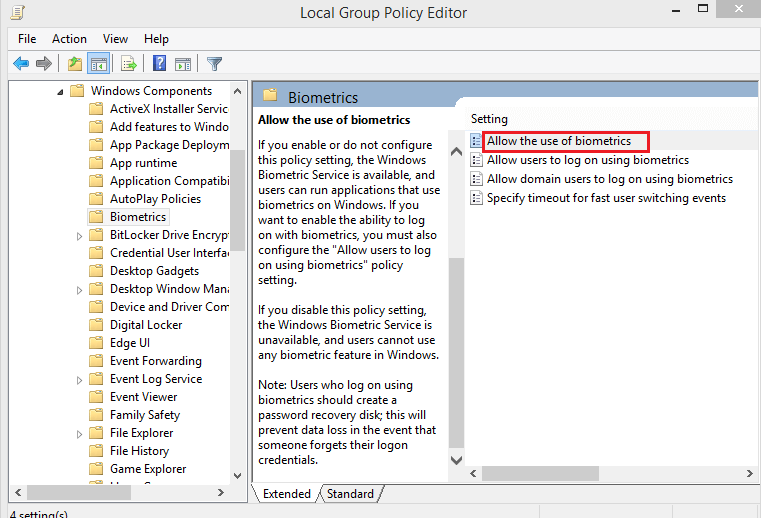Select Event Forwarding tree item
Viewport: 761px width, 518px height.
click(156, 360)
